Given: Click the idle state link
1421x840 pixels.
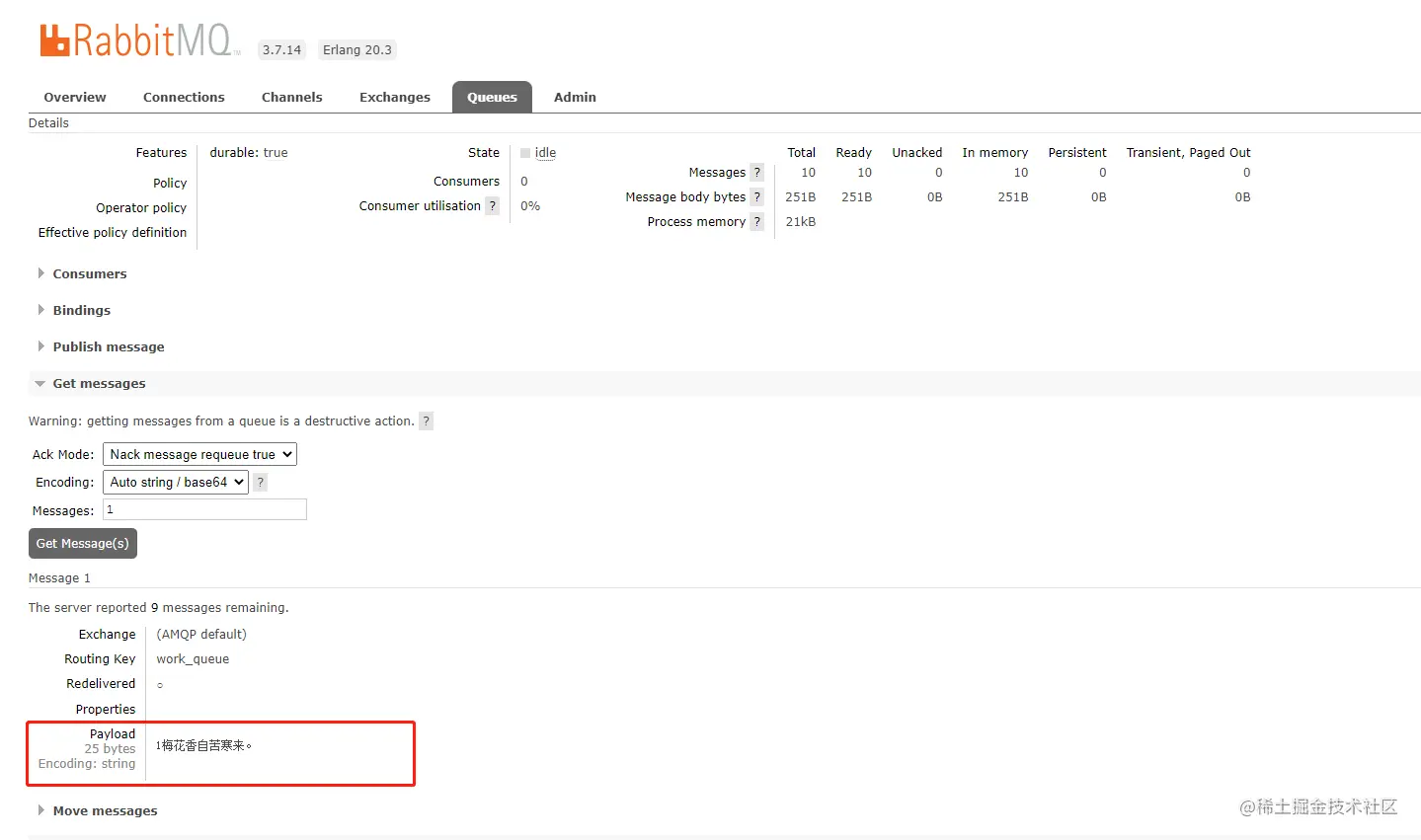Looking at the screenshot, I should [x=545, y=153].
